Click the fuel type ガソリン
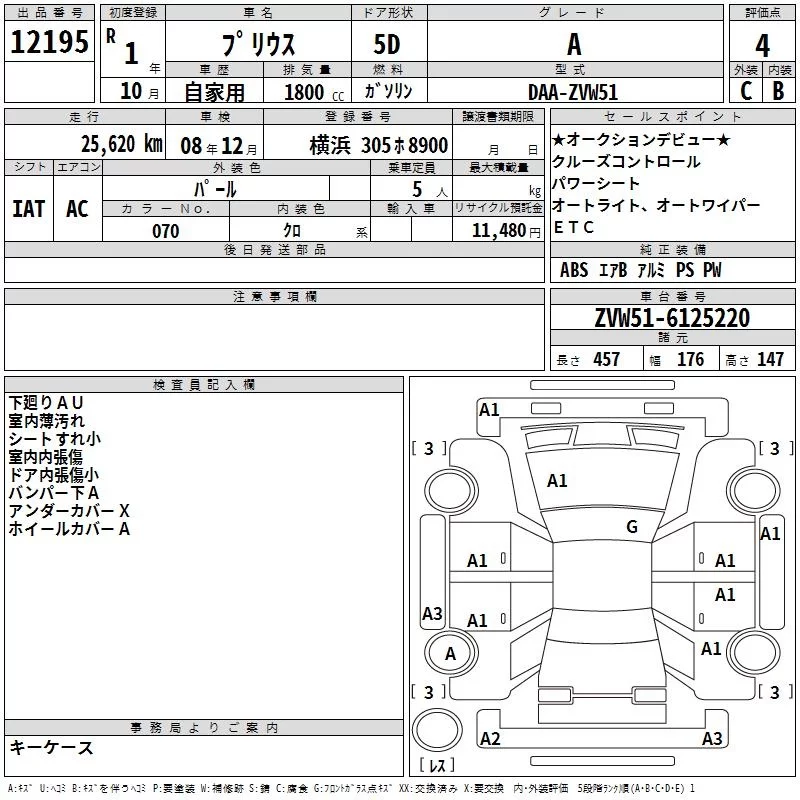The height and width of the screenshot is (800, 800). tap(388, 91)
